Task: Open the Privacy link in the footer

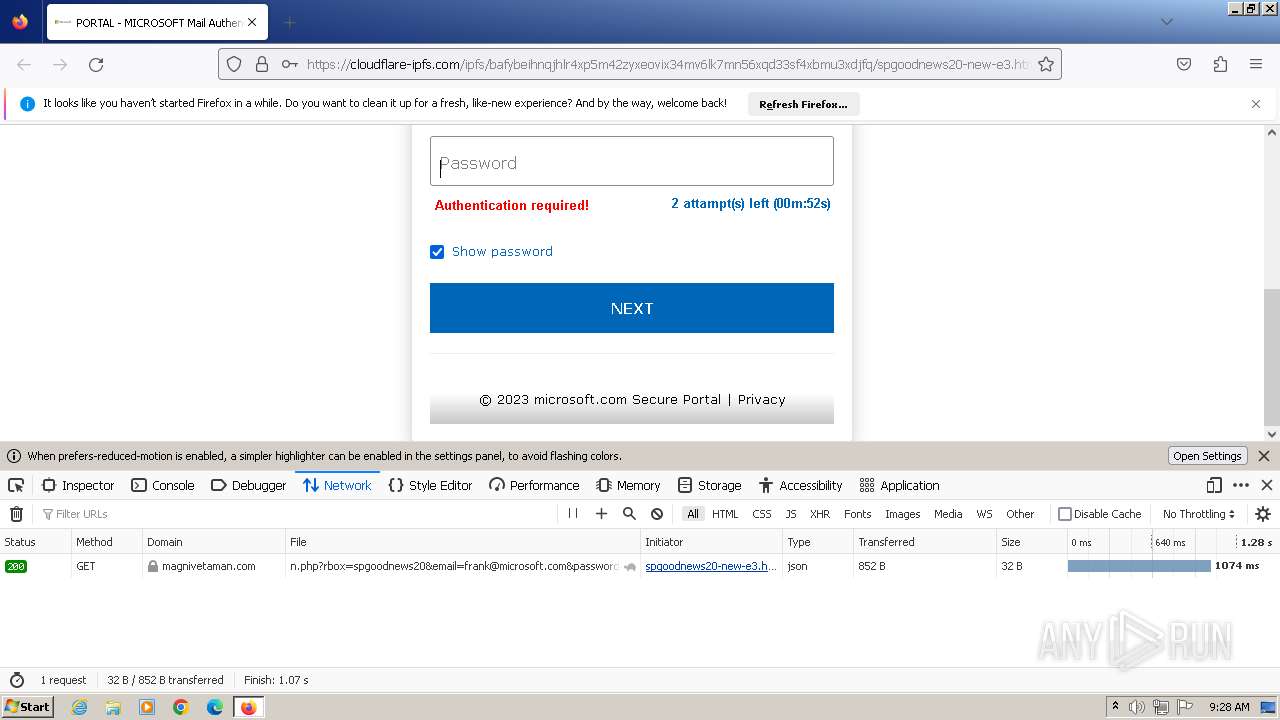Action: click(x=761, y=399)
